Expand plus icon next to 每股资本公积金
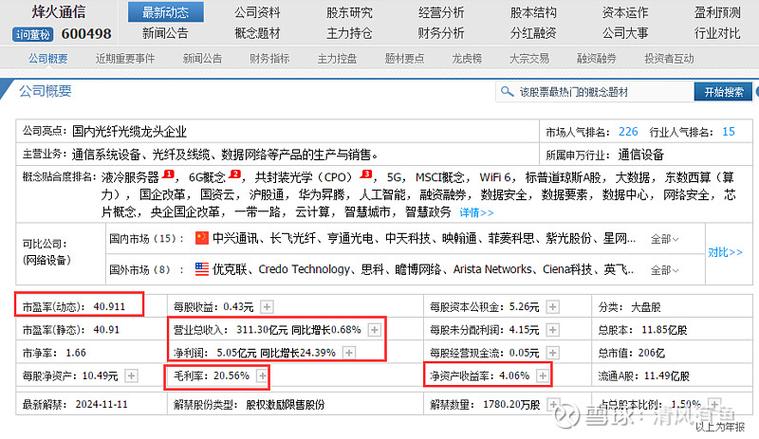The image size is (759, 439). point(552,307)
